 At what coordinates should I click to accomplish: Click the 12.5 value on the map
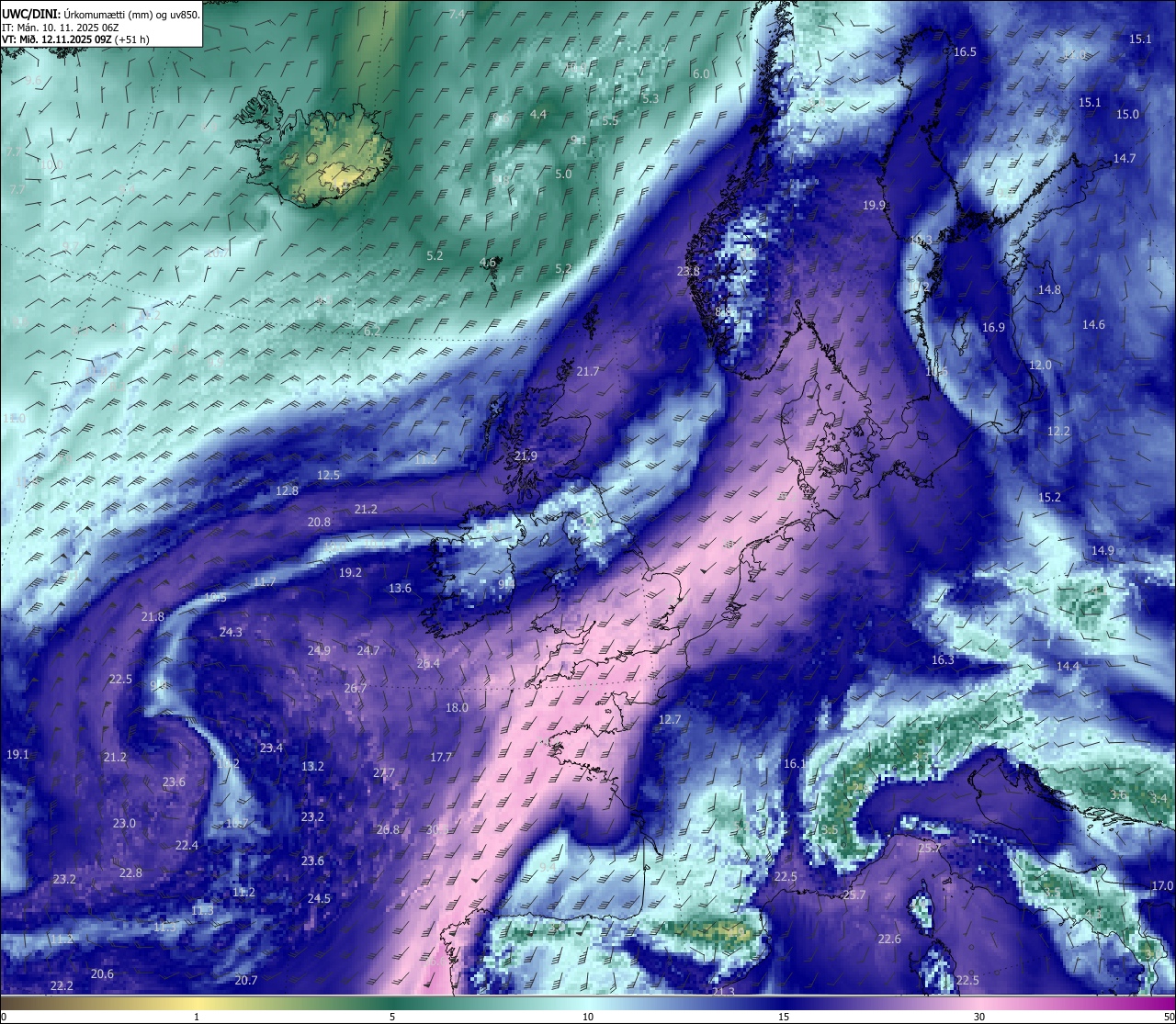pos(328,476)
